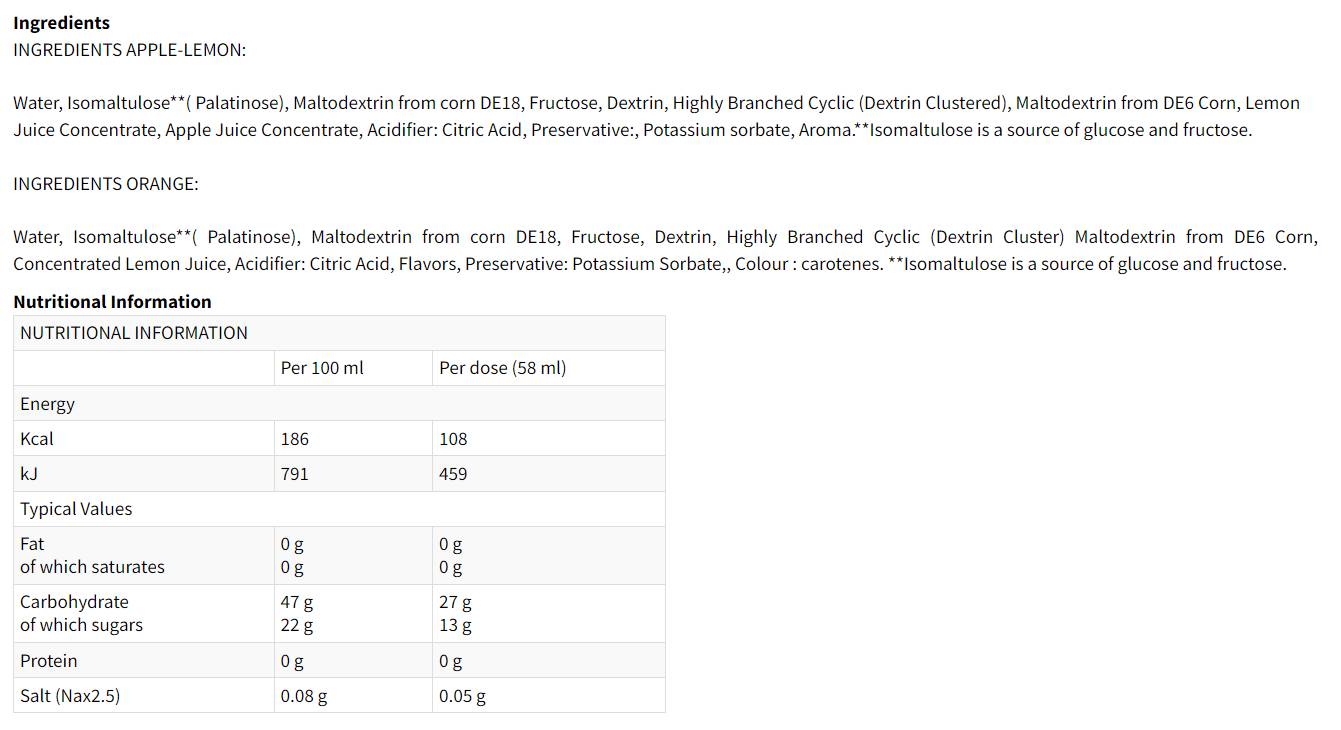Click the INGREDIENTS APPLE-LEMON label
Screen dimensions: 1341x730
[x=129, y=50]
